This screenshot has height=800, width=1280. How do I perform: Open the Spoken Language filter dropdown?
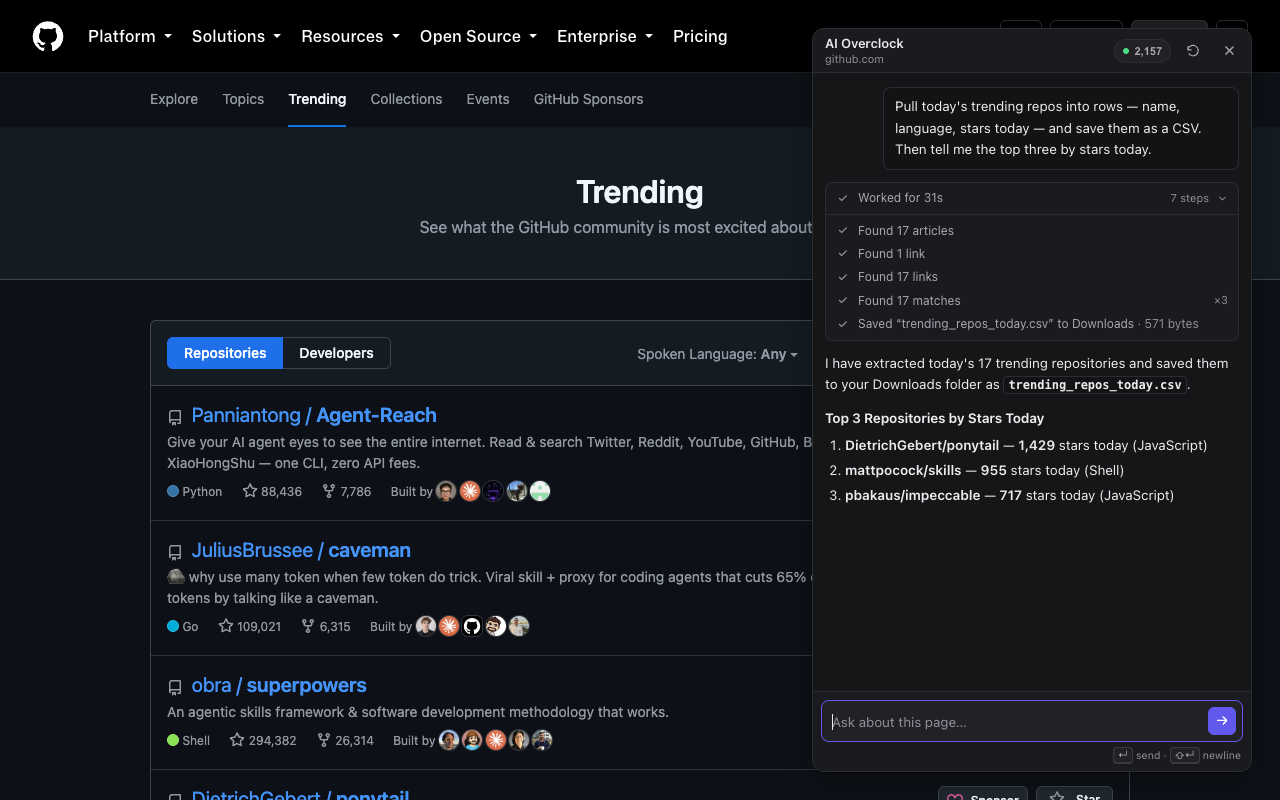(717, 354)
